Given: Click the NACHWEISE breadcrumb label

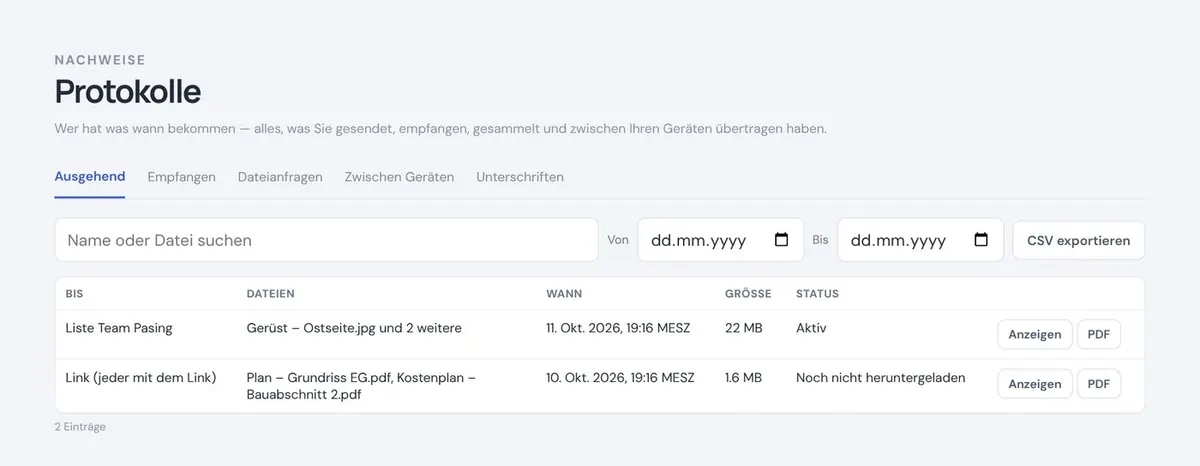Looking at the screenshot, I should point(100,60).
